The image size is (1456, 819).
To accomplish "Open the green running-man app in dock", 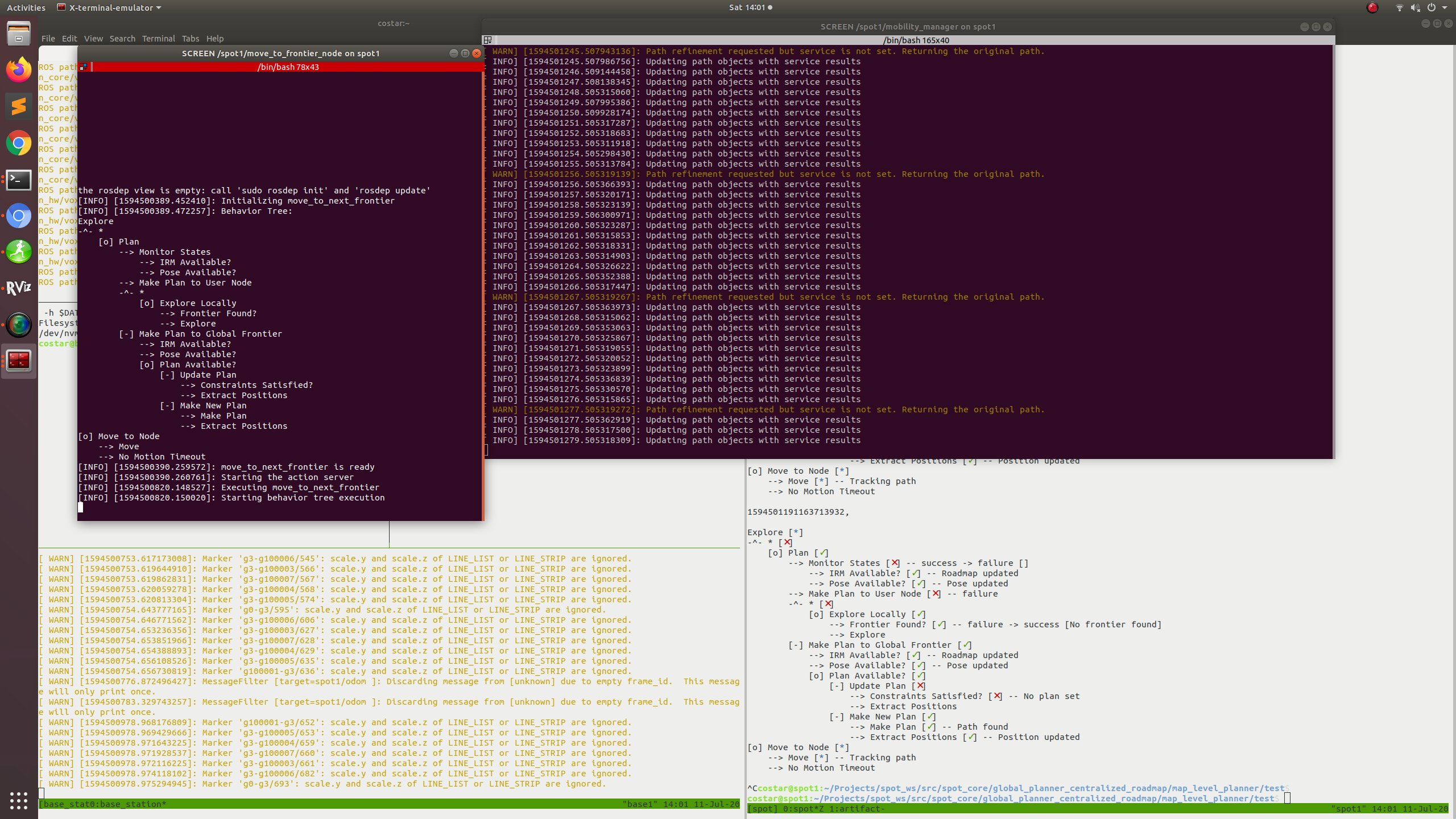I will [x=19, y=252].
